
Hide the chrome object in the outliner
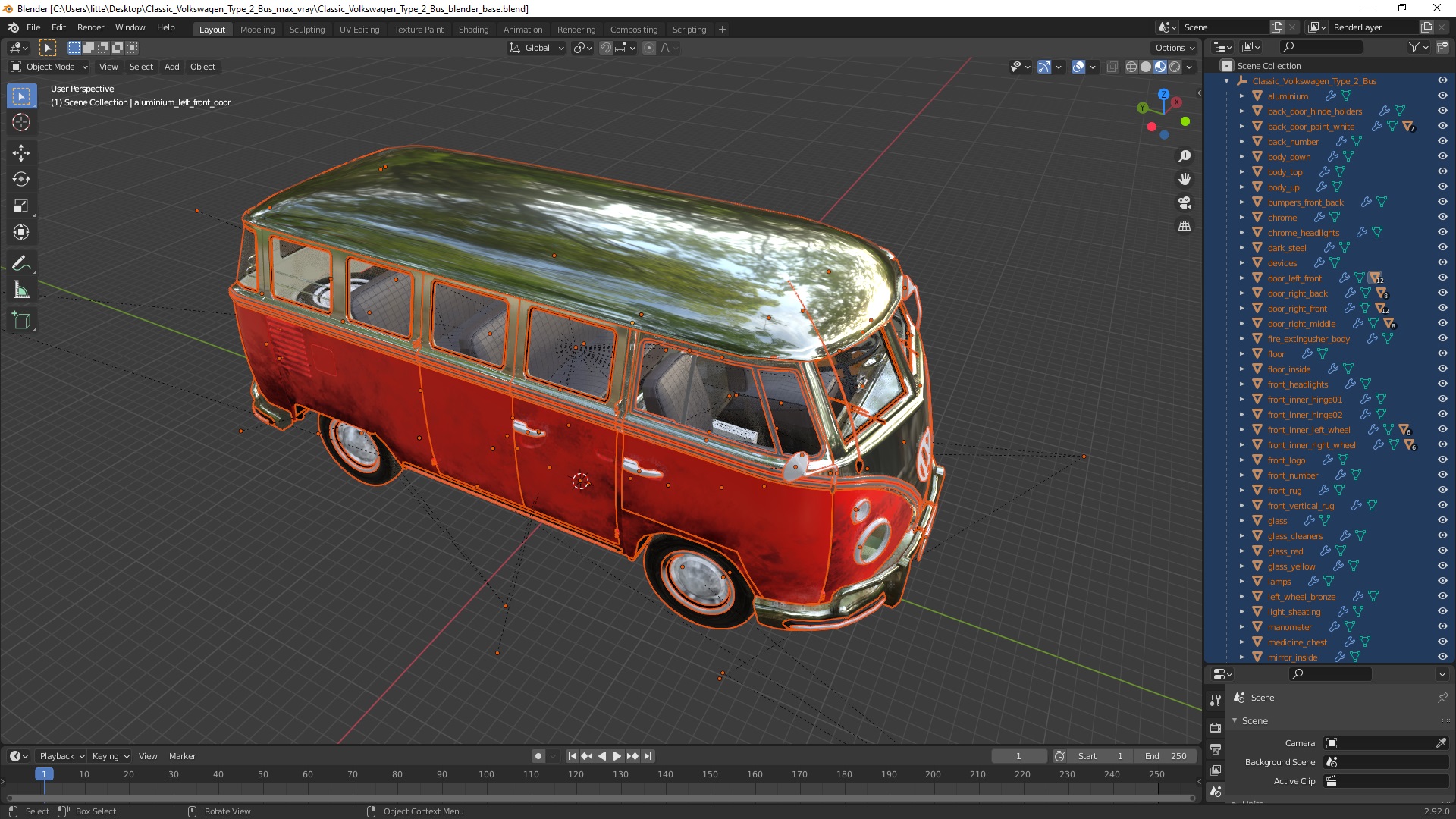click(1442, 218)
